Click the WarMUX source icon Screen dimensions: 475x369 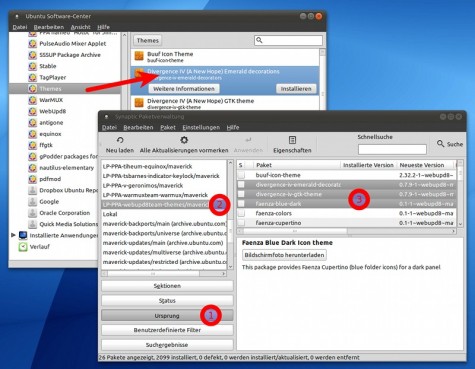pyautogui.click(x=32, y=100)
